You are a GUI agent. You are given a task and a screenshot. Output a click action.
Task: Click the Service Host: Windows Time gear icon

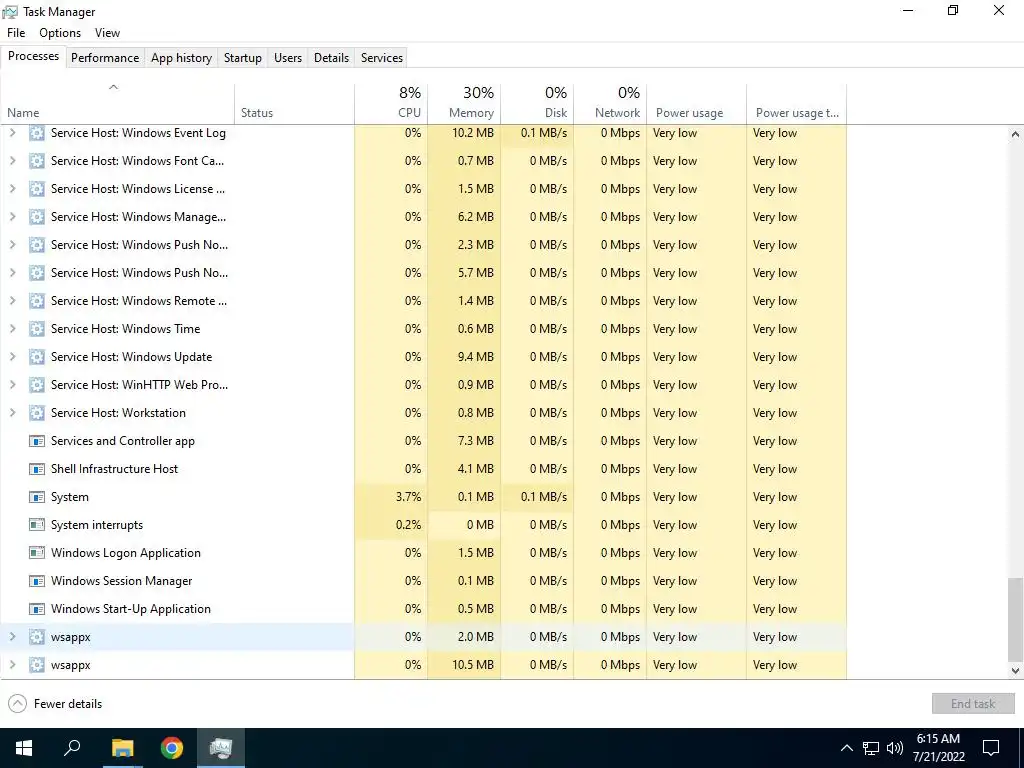37,329
